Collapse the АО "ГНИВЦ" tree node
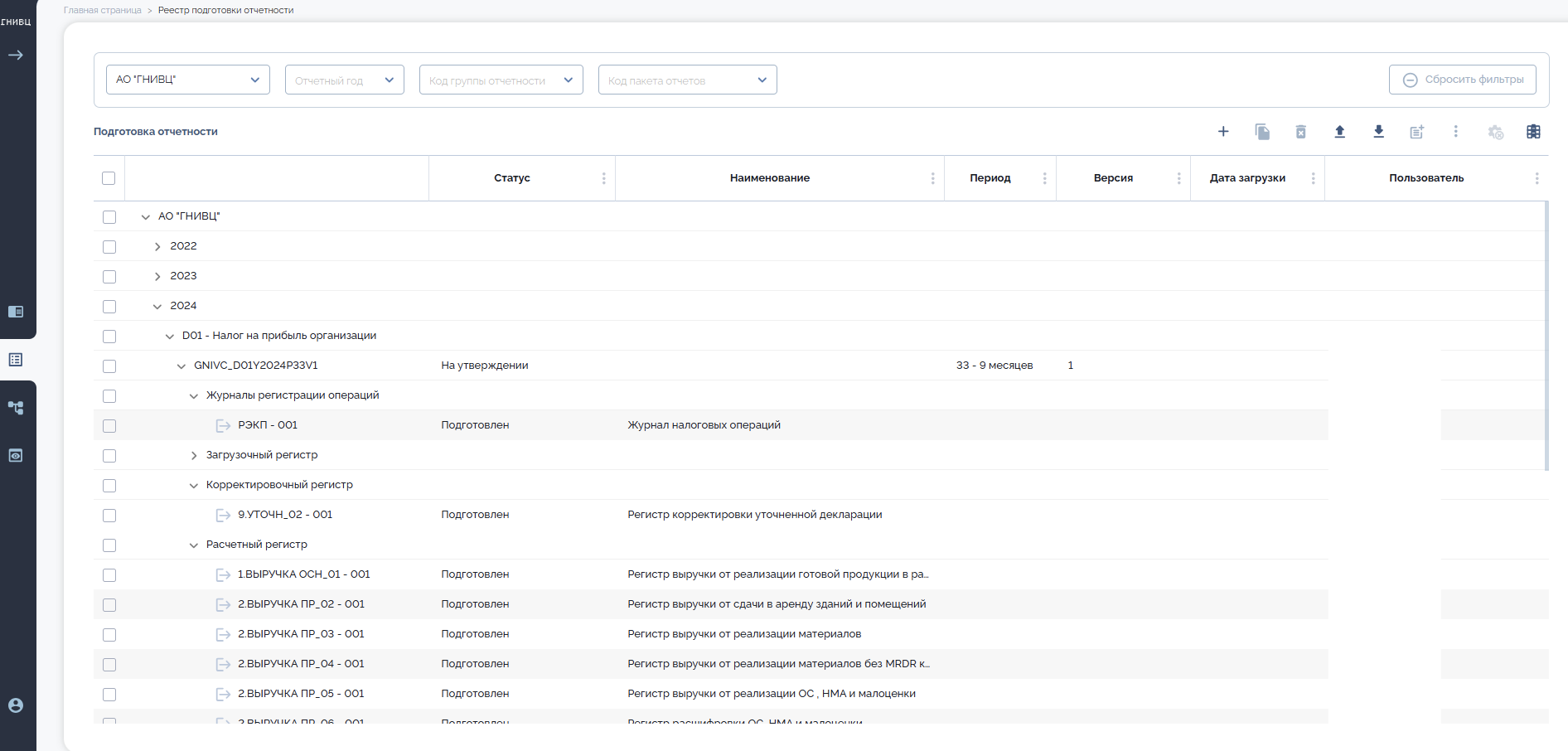This screenshot has width=1568, height=751. tap(146, 217)
